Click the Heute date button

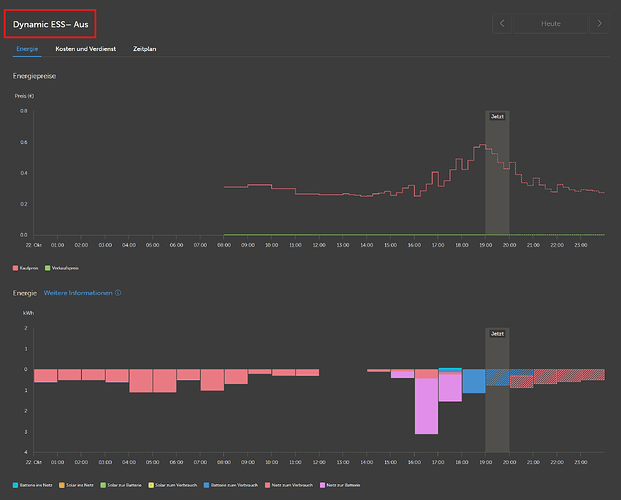click(551, 24)
